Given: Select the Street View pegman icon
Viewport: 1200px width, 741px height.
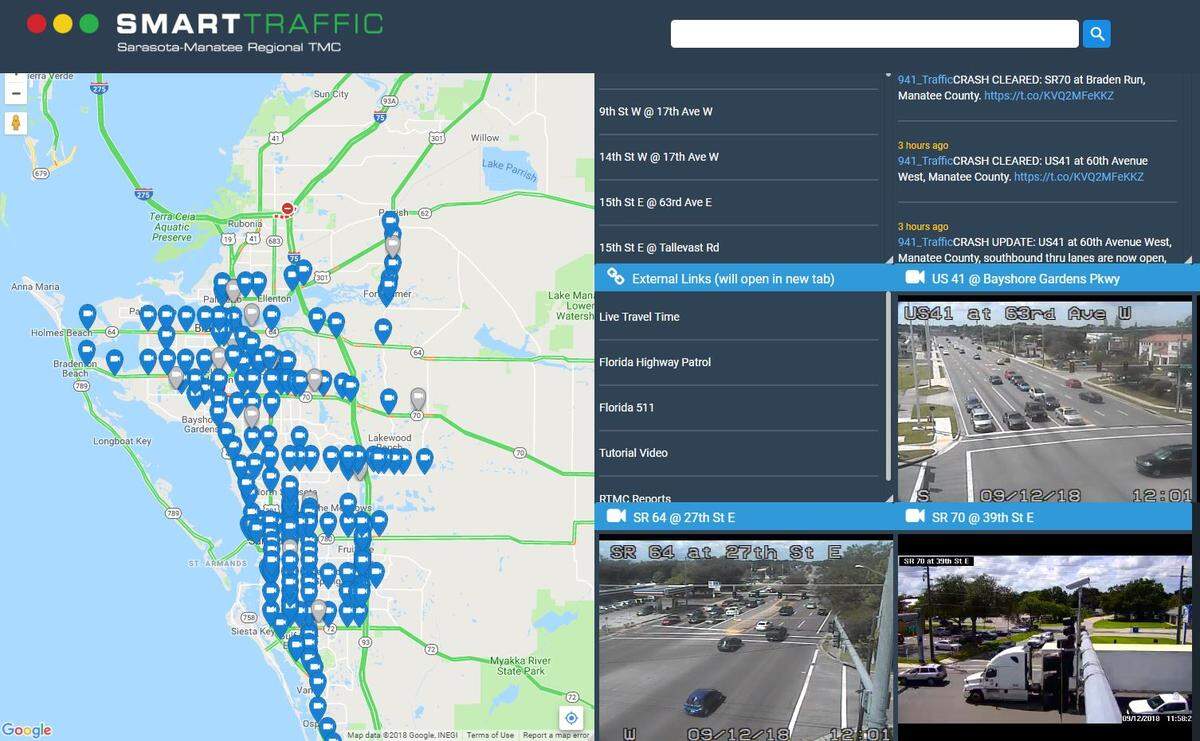Looking at the screenshot, I should [x=15, y=123].
